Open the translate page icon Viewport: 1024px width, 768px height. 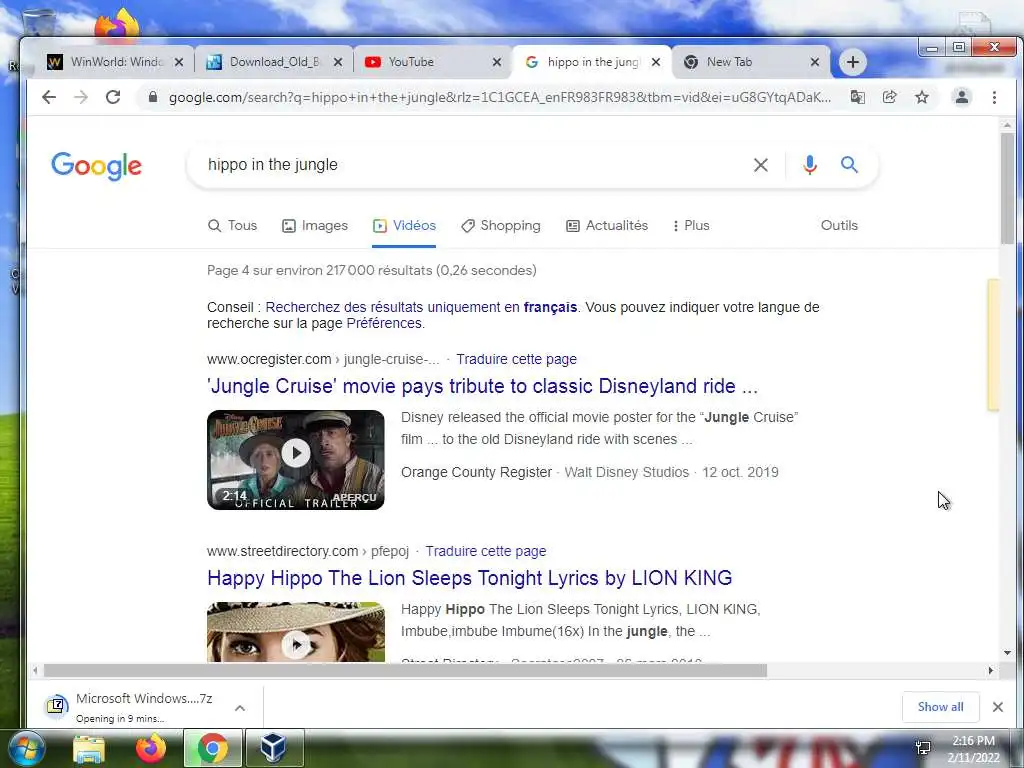857,97
